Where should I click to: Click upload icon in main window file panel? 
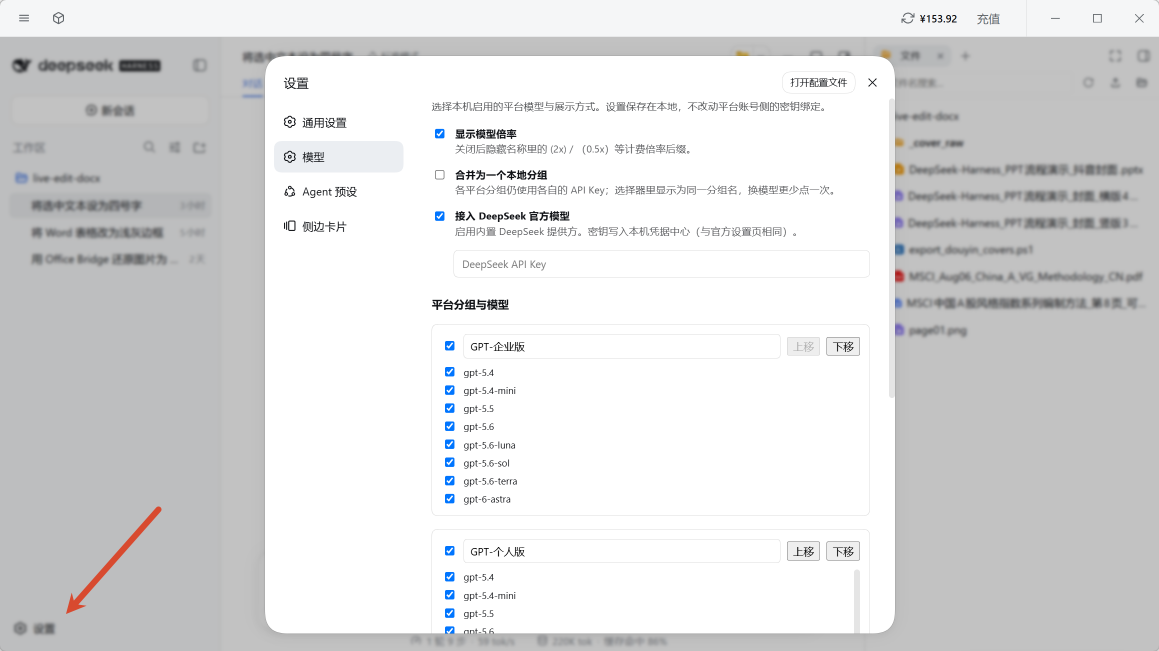tap(1115, 83)
